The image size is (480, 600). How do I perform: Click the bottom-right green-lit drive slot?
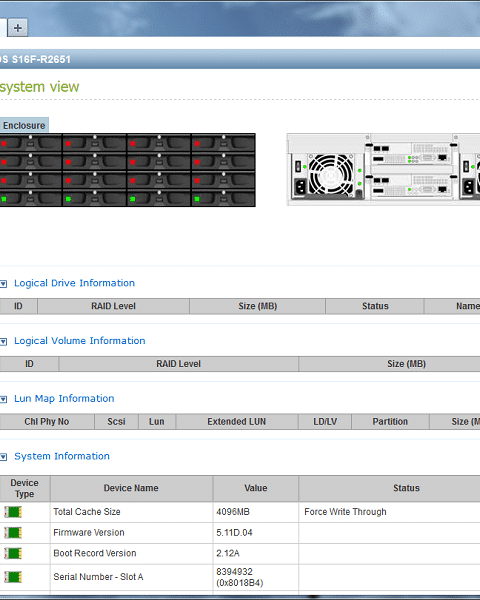224,198
